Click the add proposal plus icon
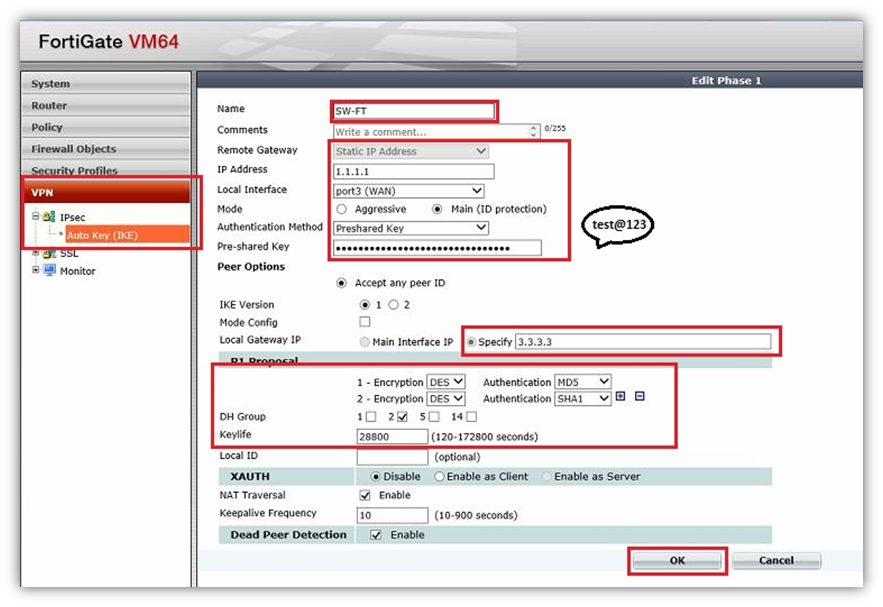Image resolution: width=883 pixels, height=607 pixels. click(x=621, y=396)
